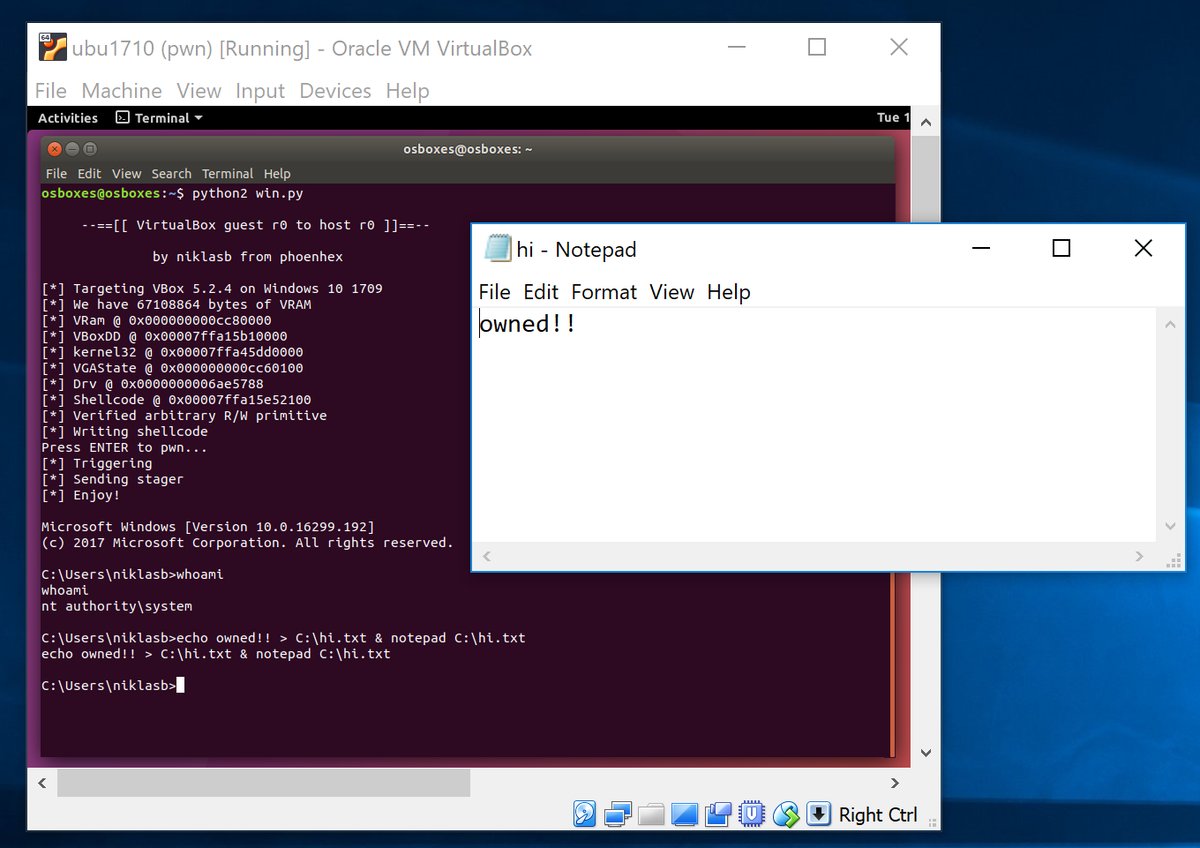Click Notepad's horizontal scrollbar right arrow

(x=1139, y=556)
